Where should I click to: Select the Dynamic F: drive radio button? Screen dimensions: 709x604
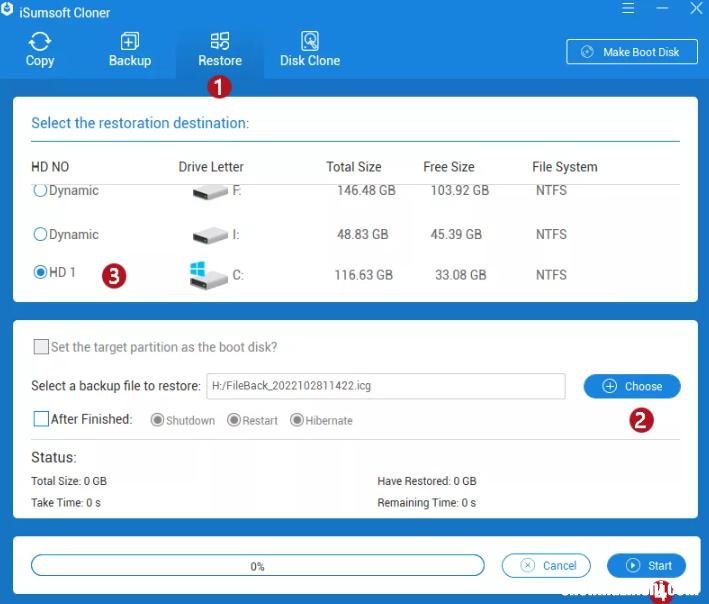pyautogui.click(x=40, y=190)
